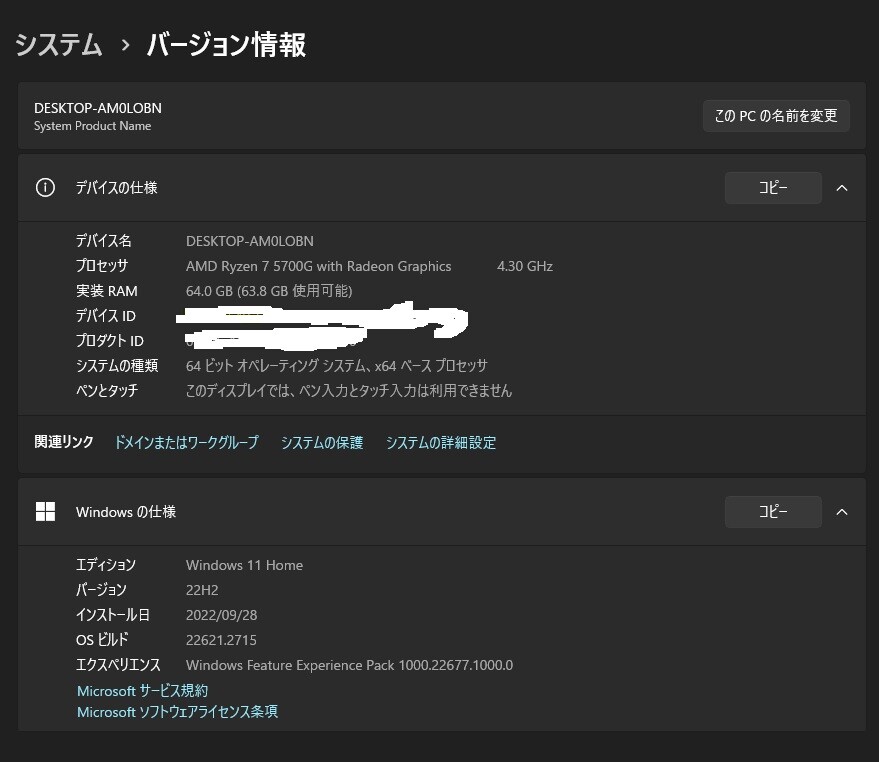
Task: Click the Windows logo icon beside Windows の仕様
Action: click(45, 512)
